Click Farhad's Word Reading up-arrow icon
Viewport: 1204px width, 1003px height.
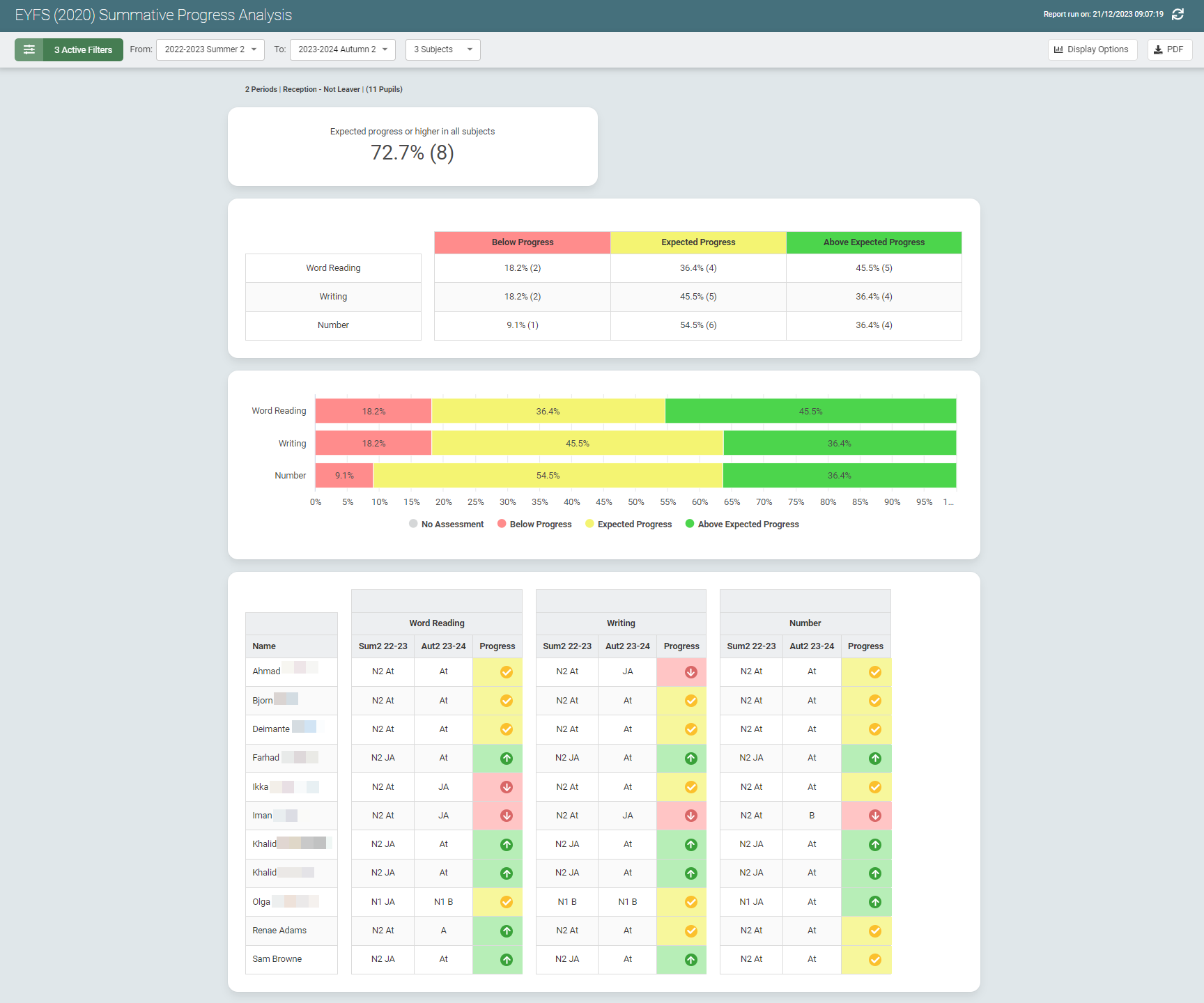[507, 759]
